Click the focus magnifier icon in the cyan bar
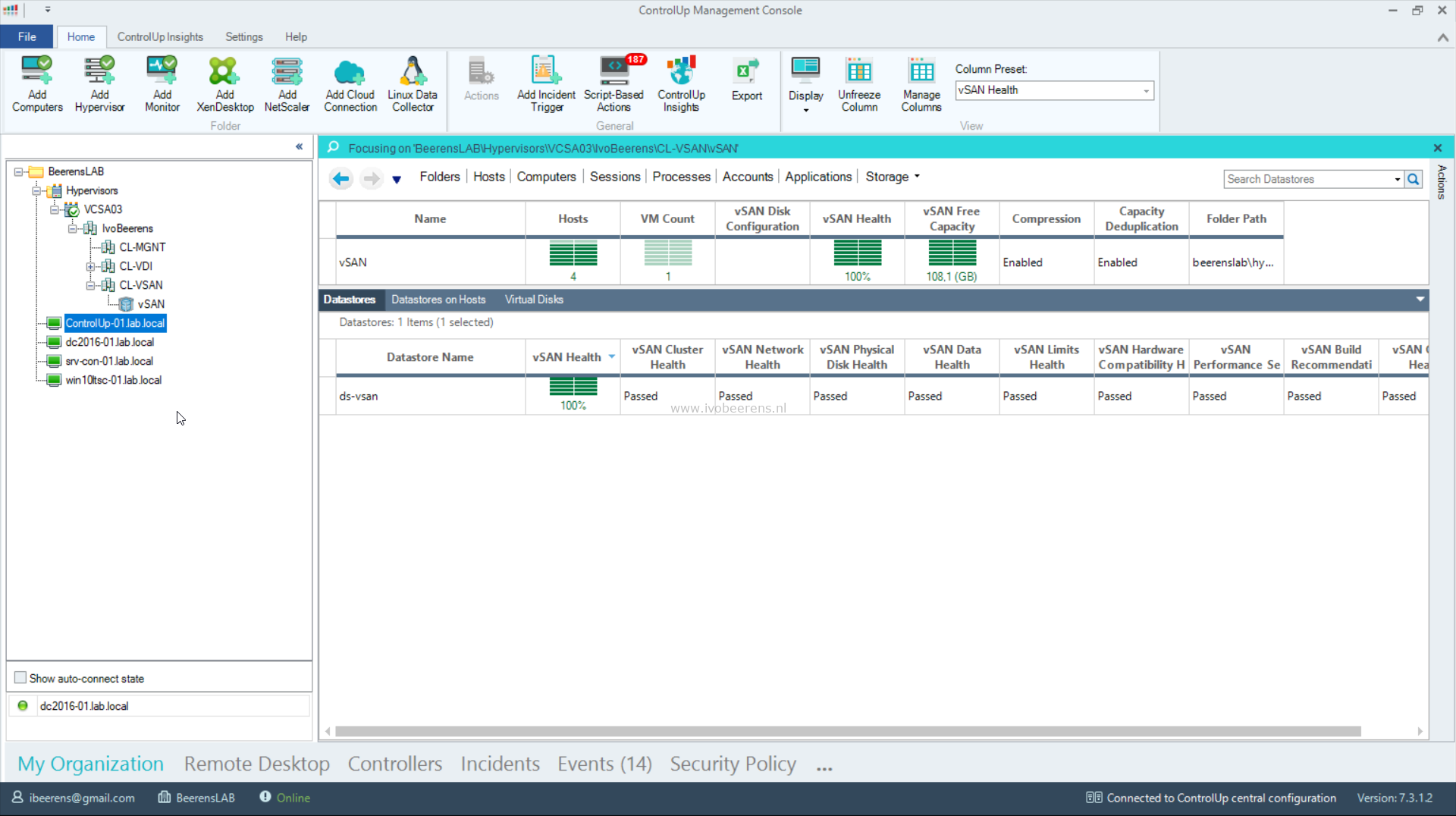The image size is (1456, 816). tap(333, 147)
